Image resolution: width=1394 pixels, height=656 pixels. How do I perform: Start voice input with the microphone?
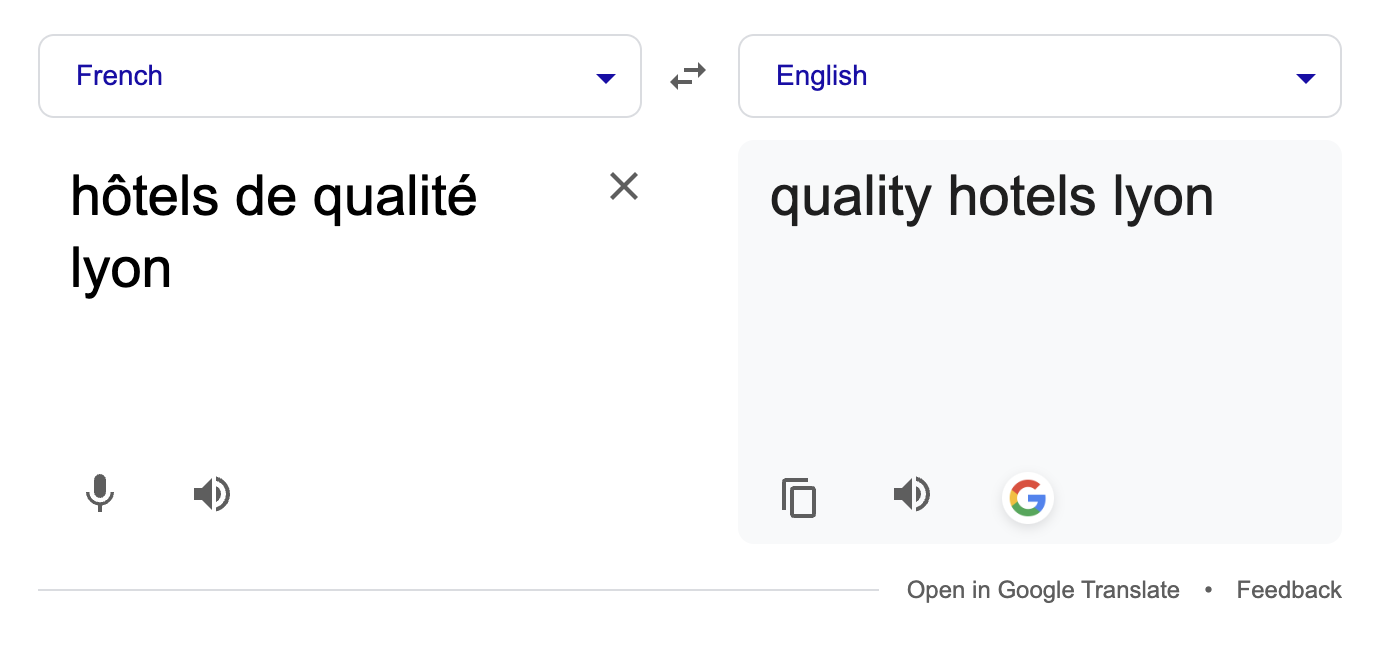point(99,494)
